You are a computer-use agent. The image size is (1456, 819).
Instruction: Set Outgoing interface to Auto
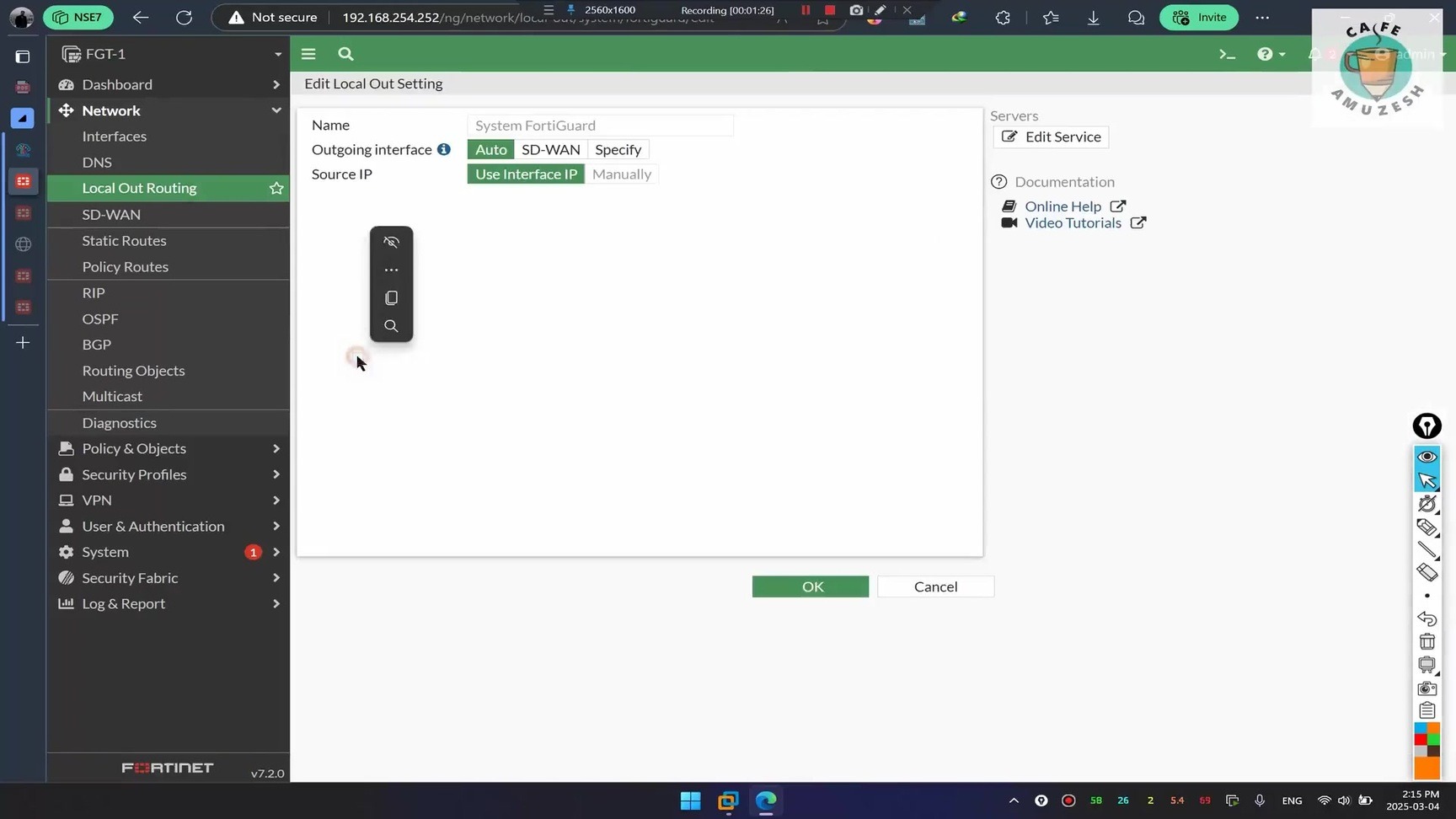coord(490,149)
